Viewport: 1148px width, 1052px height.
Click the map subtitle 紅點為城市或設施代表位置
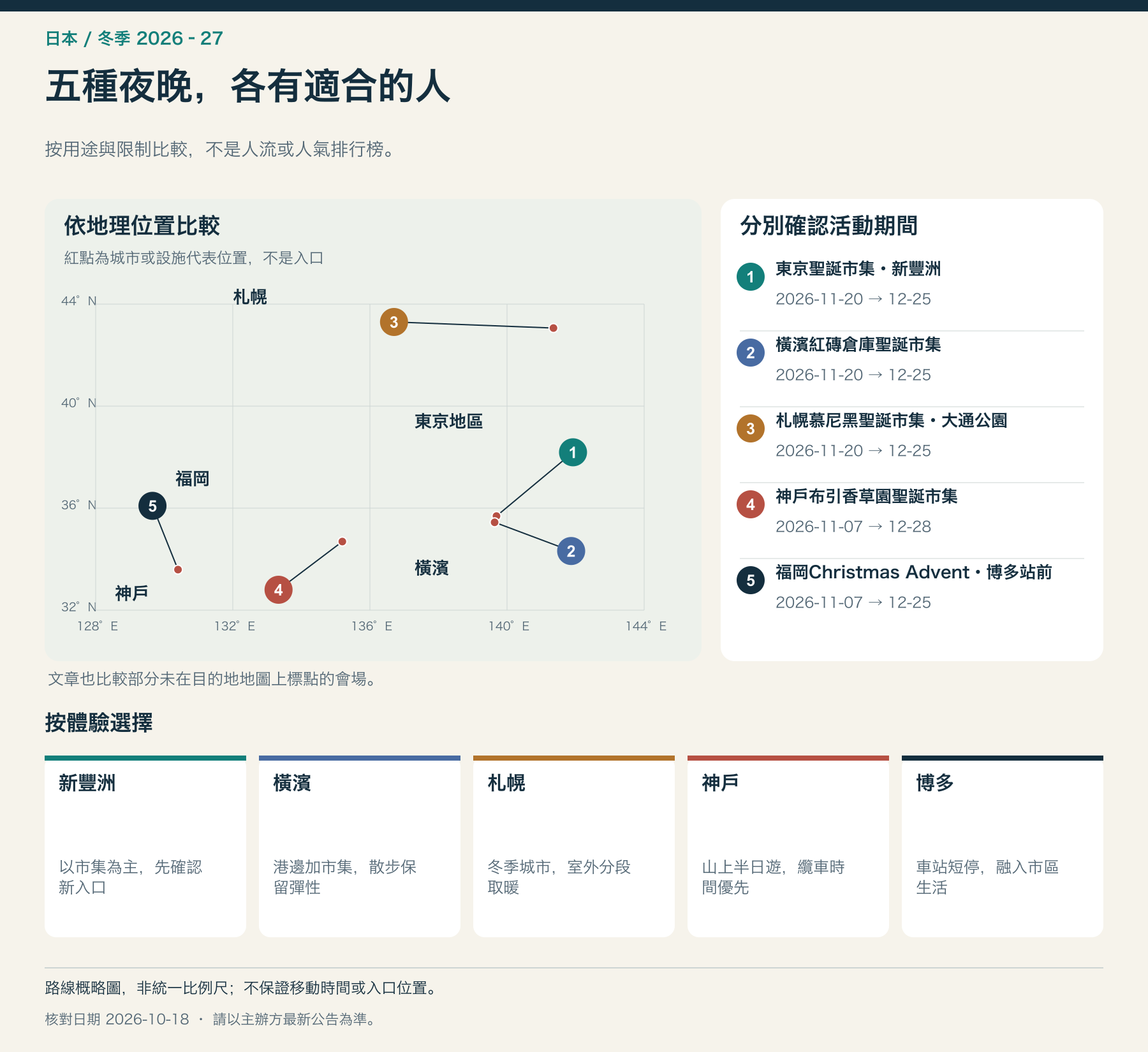[194, 258]
